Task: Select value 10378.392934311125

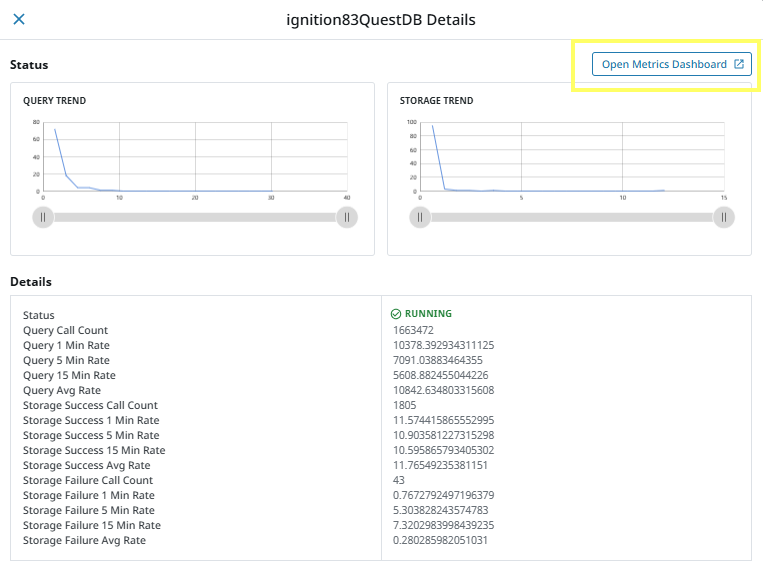Action: click(x=443, y=346)
